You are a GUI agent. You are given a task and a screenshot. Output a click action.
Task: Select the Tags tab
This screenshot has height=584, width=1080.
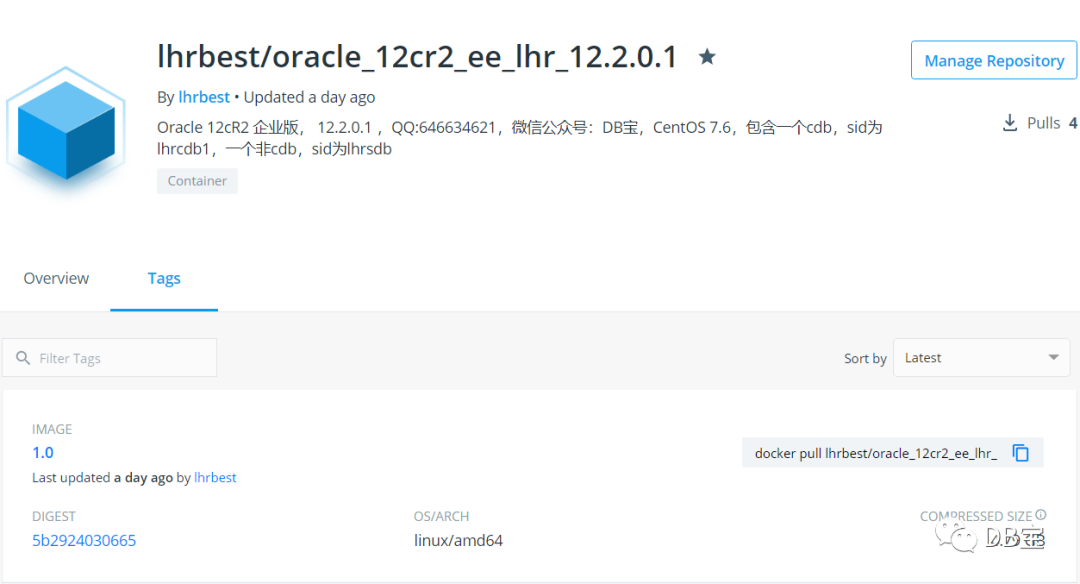click(x=164, y=278)
